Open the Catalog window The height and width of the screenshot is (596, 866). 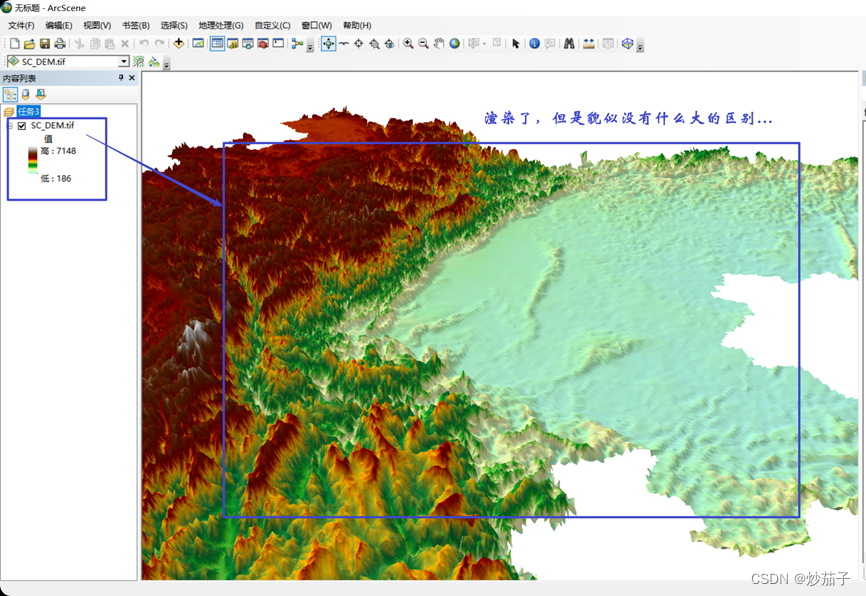click(x=233, y=44)
